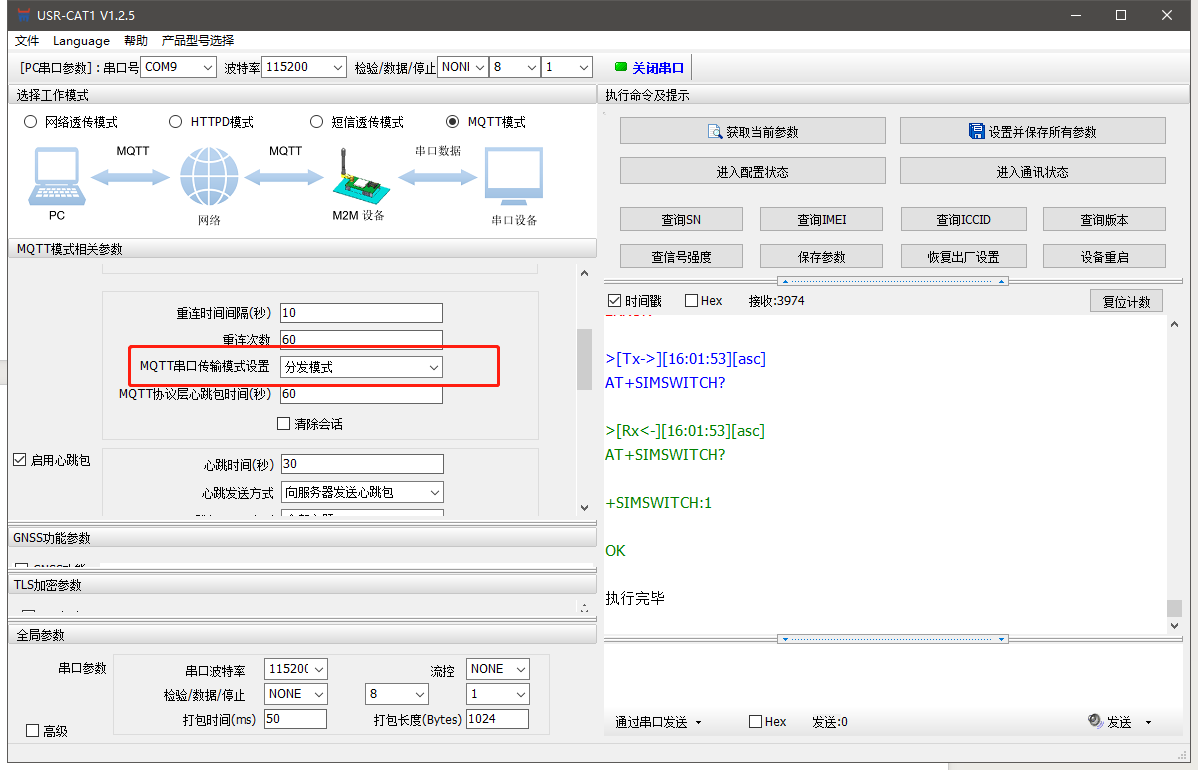Click 打包时间(ms) input field
Screen dimensions: 1198x770
coord(296,719)
